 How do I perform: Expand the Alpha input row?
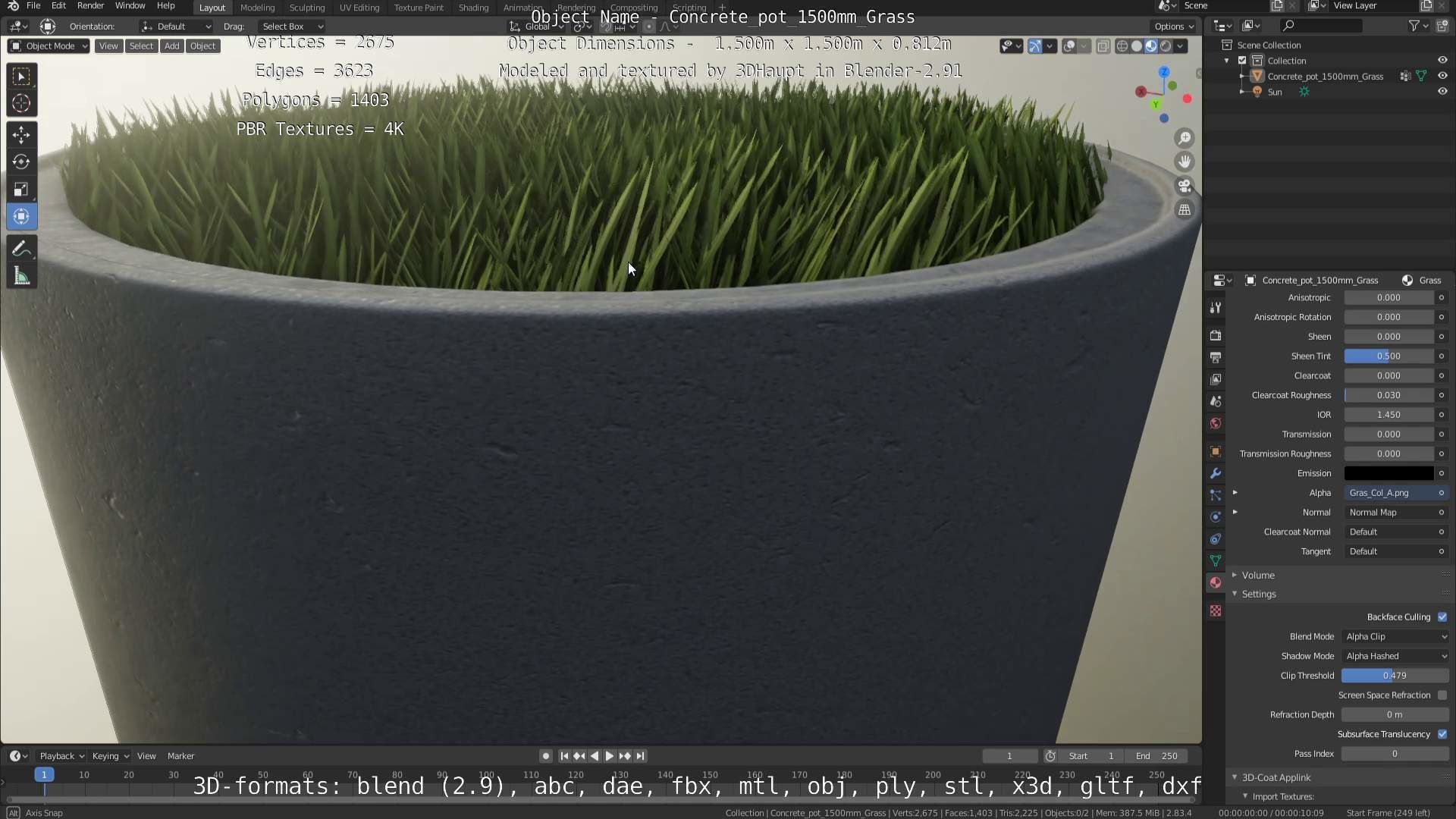[1235, 493]
